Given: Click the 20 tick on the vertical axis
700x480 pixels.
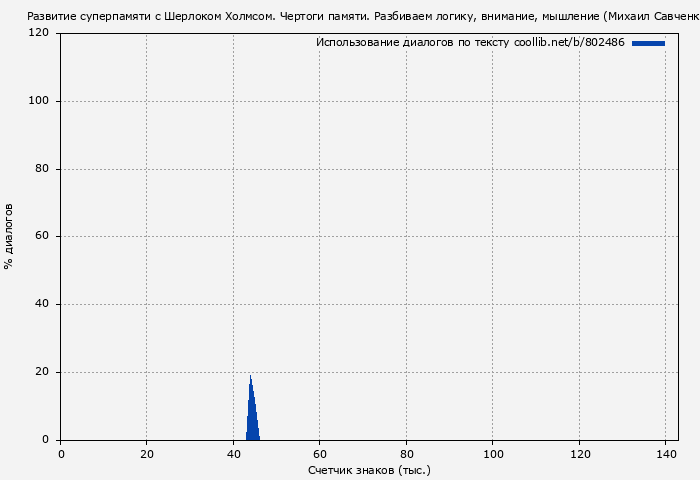Looking at the screenshot, I should click(42, 372).
